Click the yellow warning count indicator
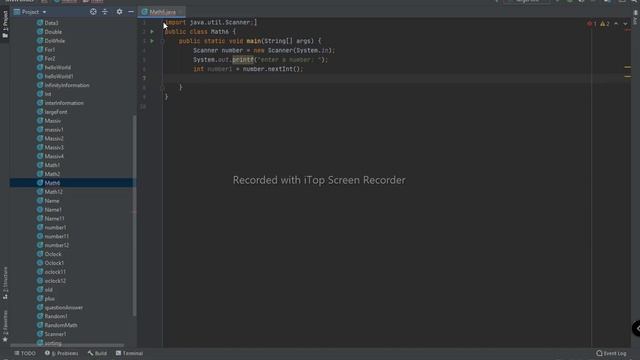640x360 pixels. coord(604,24)
